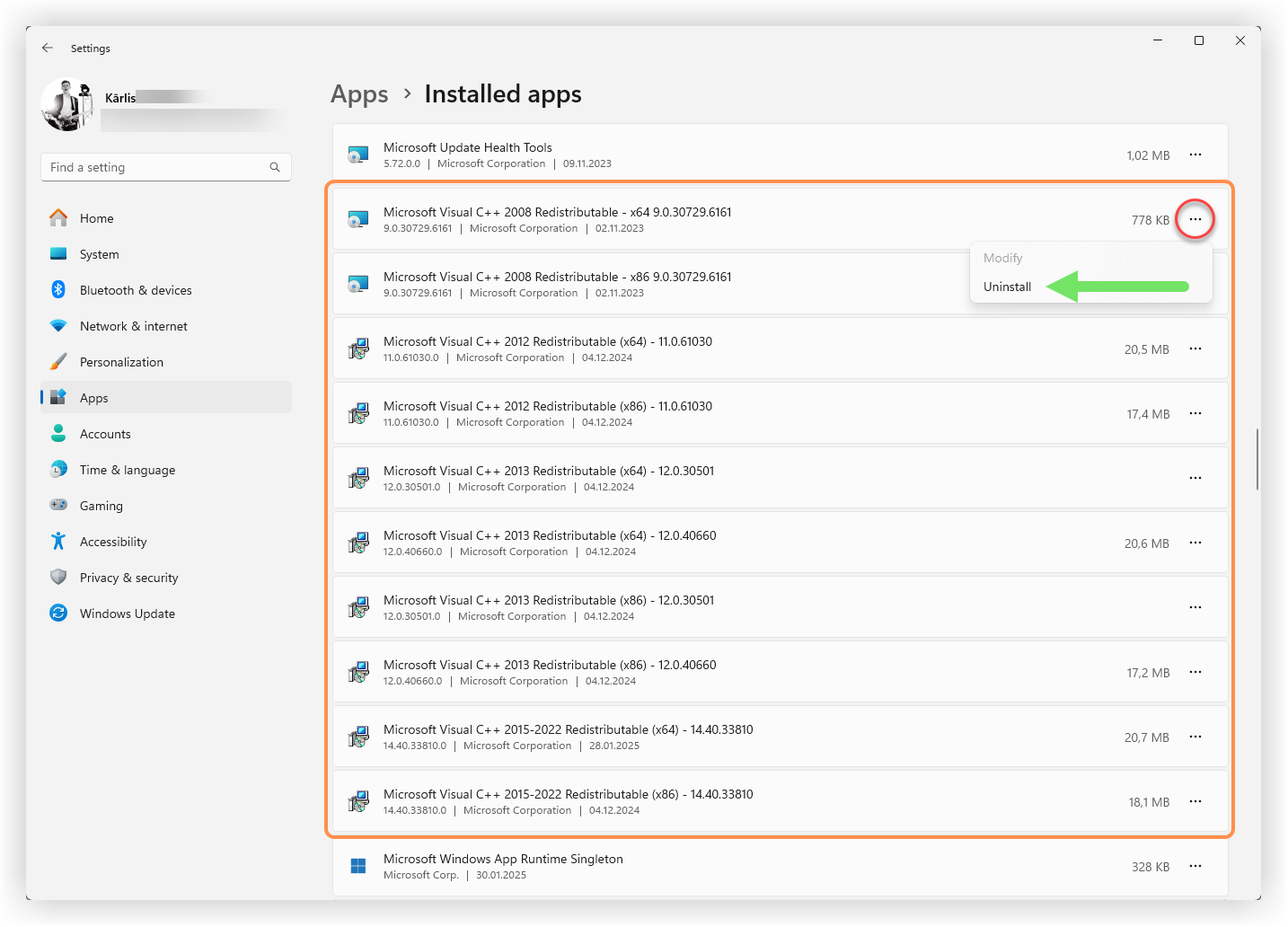Click icon of 2013 x86 12.0.40660
Viewport: 1288px width, 927px height.
(x=358, y=672)
